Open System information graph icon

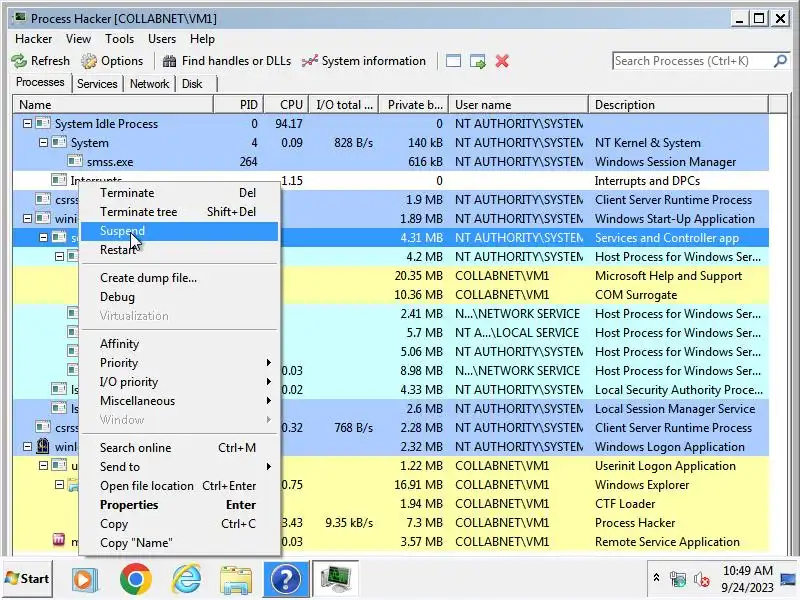pos(310,61)
